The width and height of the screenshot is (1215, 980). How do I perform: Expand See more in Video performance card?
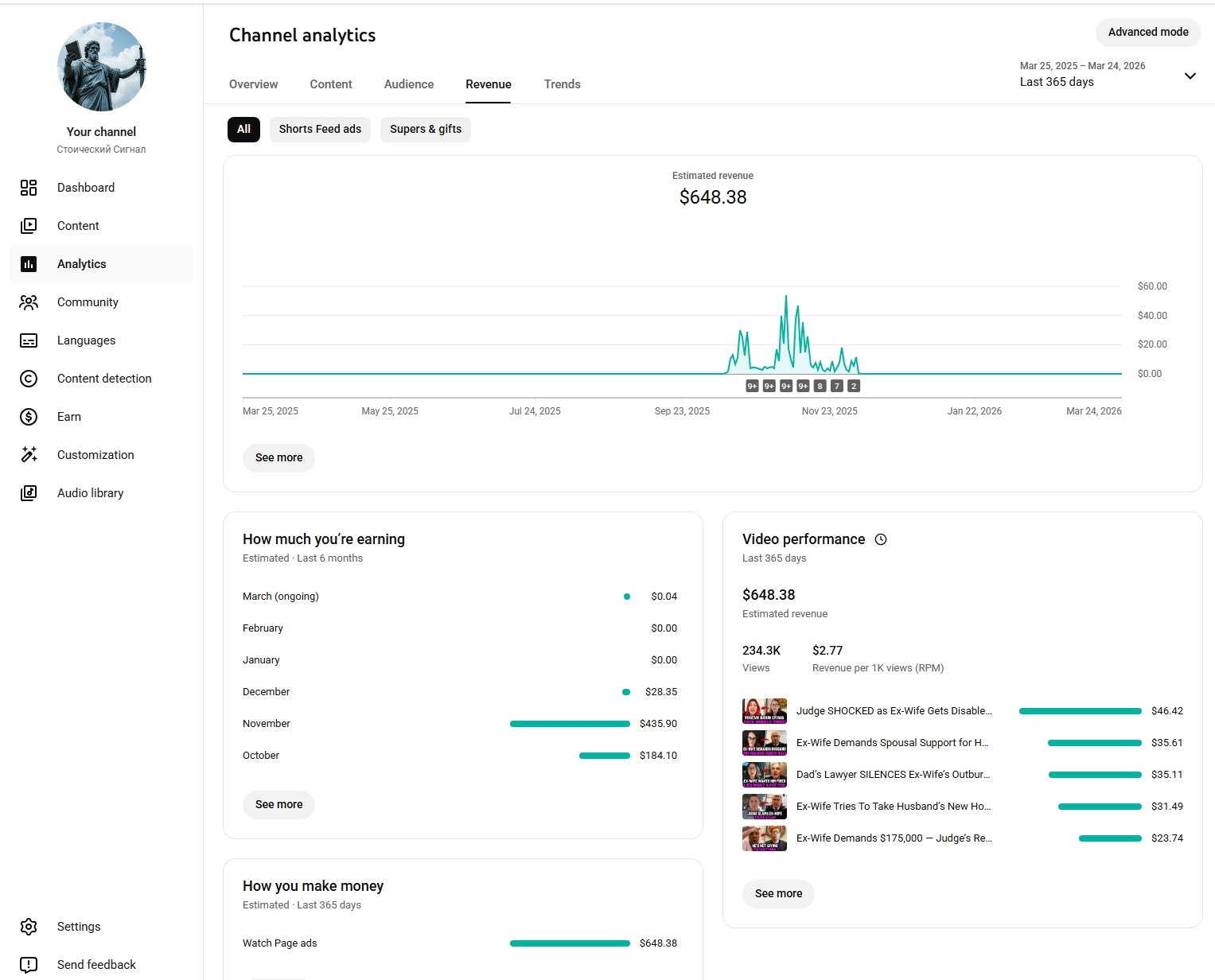(x=778, y=893)
